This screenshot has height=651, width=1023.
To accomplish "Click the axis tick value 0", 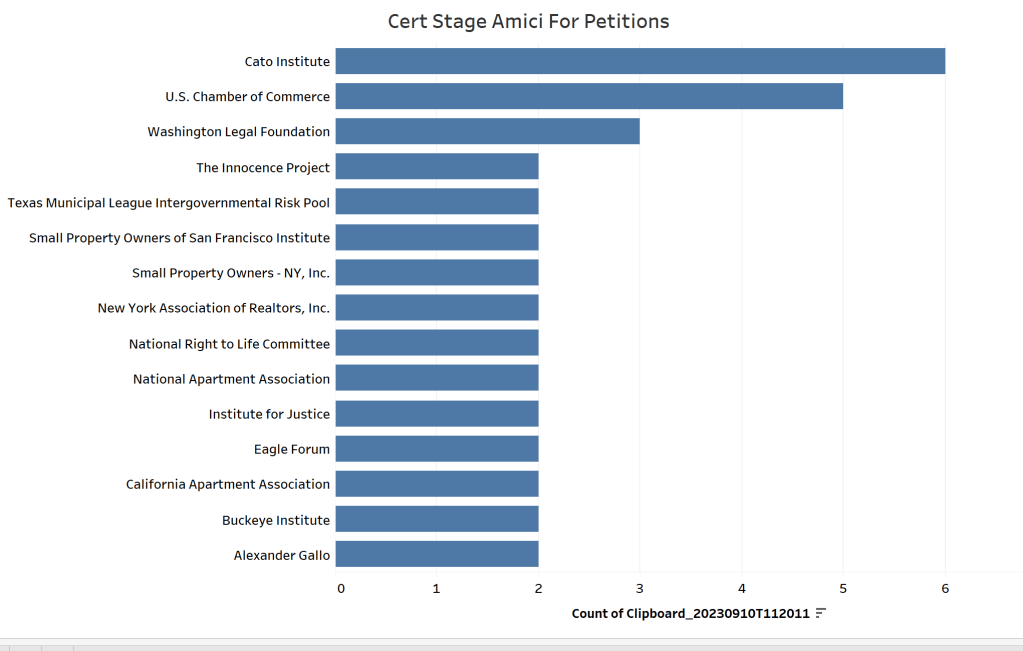I will [x=341, y=588].
